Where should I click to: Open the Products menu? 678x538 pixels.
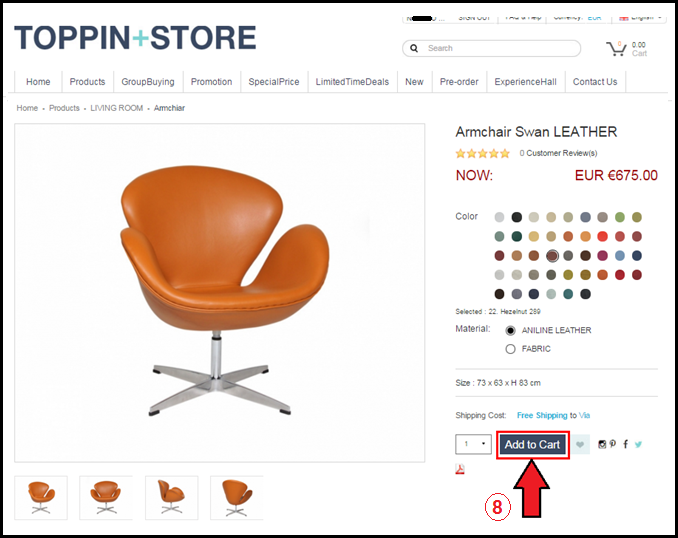[87, 82]
